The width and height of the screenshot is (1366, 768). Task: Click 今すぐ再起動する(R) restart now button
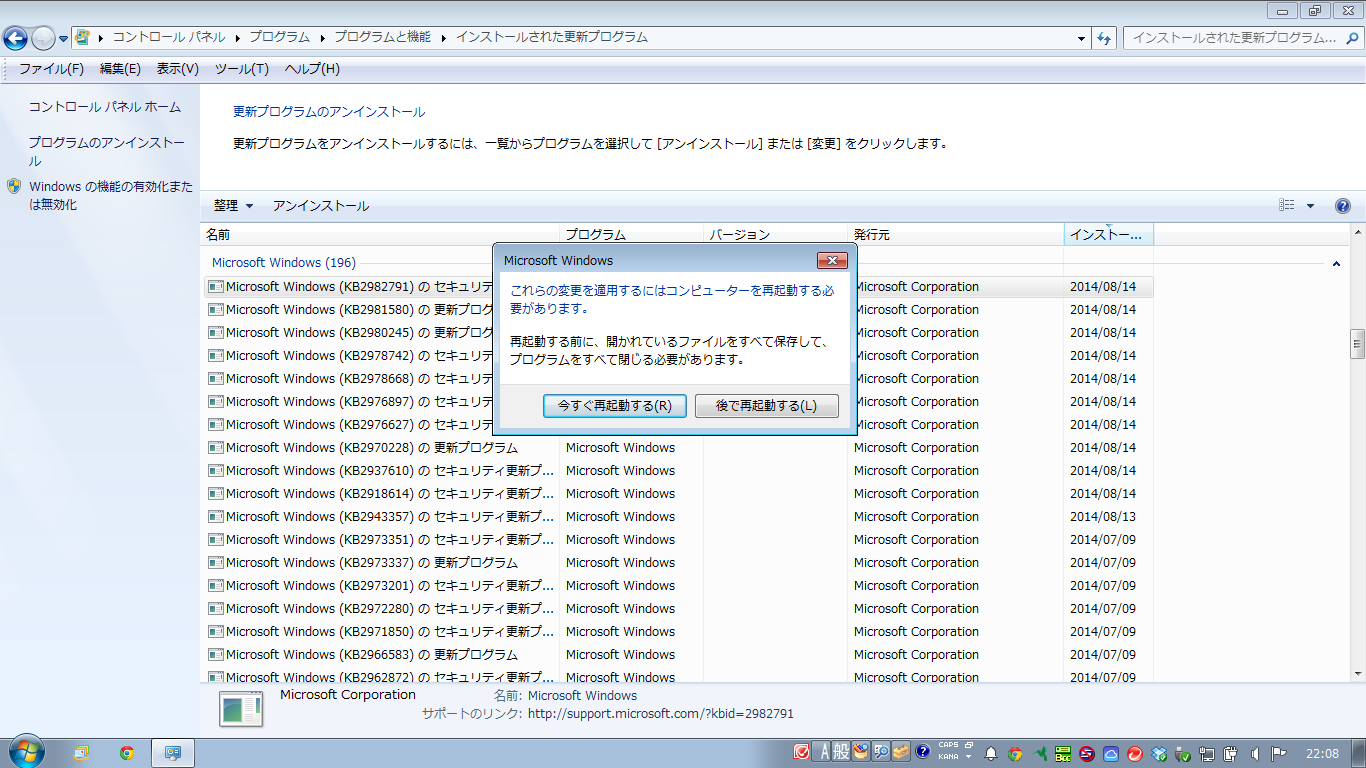(x=615, y=406)
